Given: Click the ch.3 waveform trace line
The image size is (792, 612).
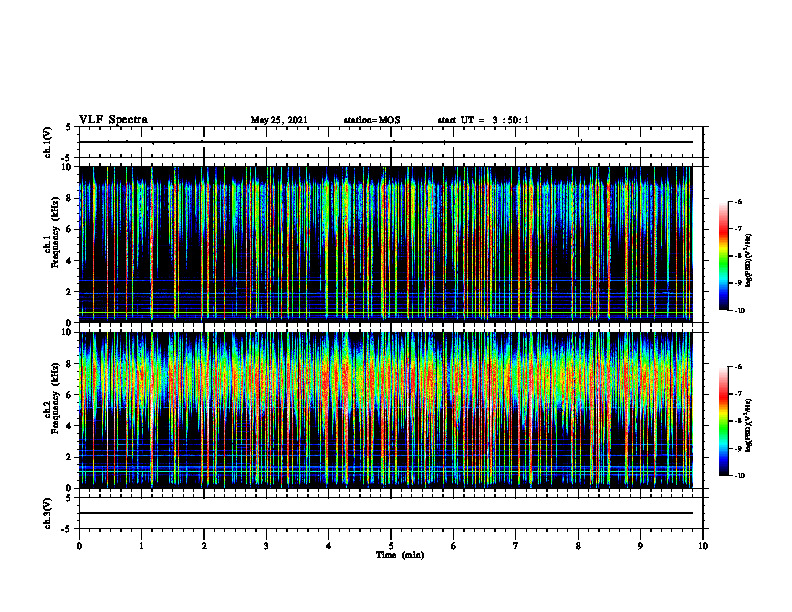Looking at the screenshot, I should coord(386,513).
